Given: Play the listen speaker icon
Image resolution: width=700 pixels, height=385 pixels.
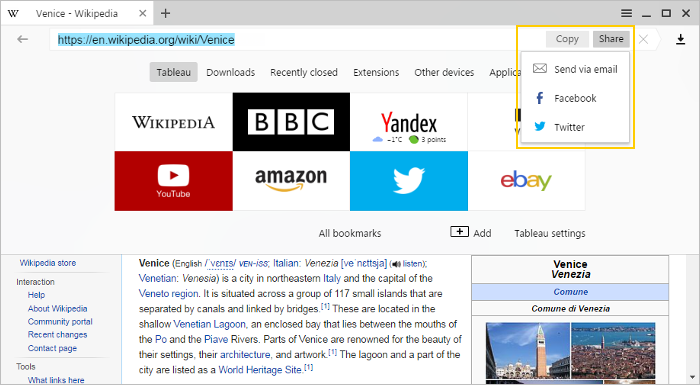Looking at the screenshot, I should coord(396,264).
